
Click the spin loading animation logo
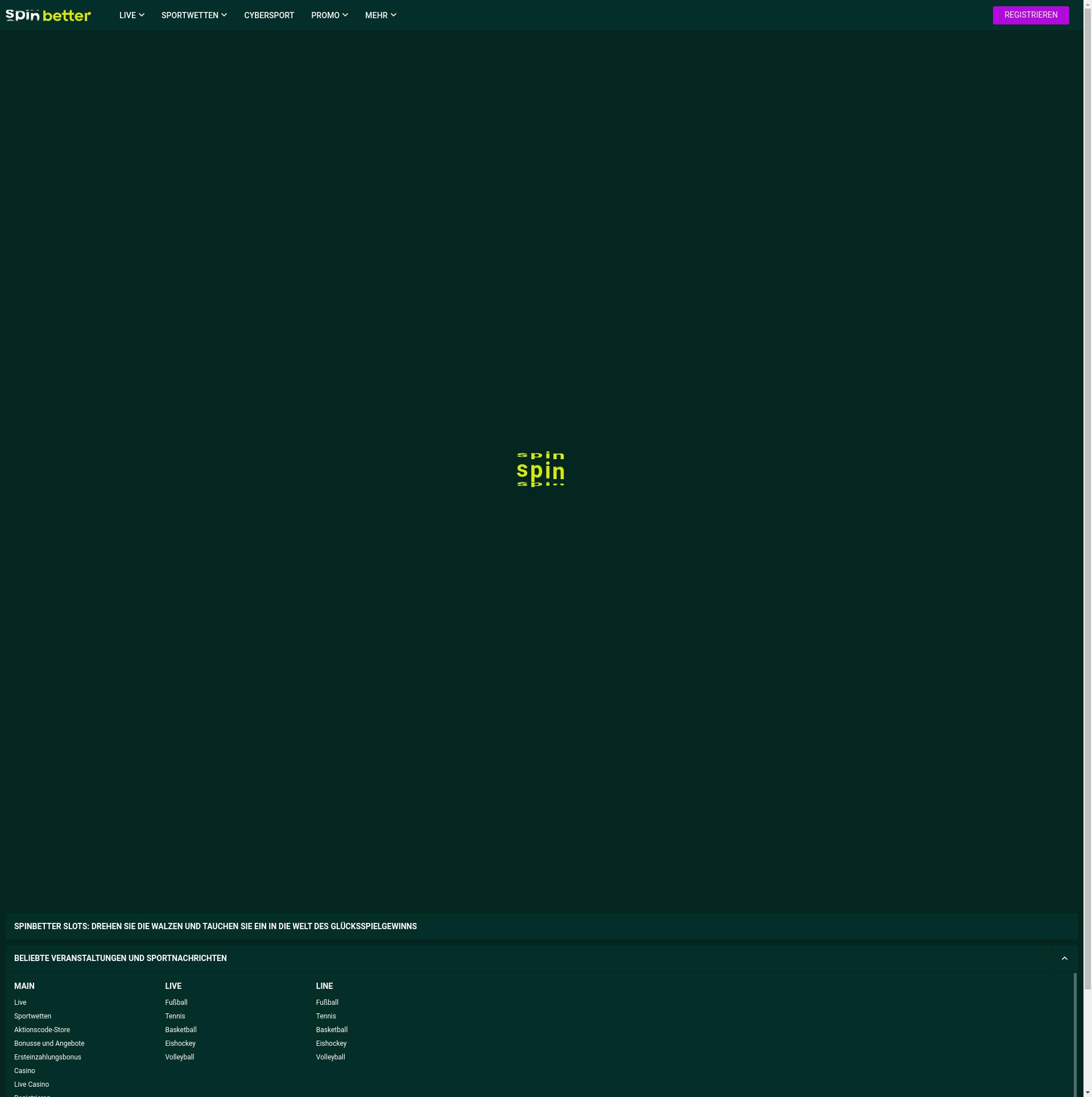tap(540, 470)
